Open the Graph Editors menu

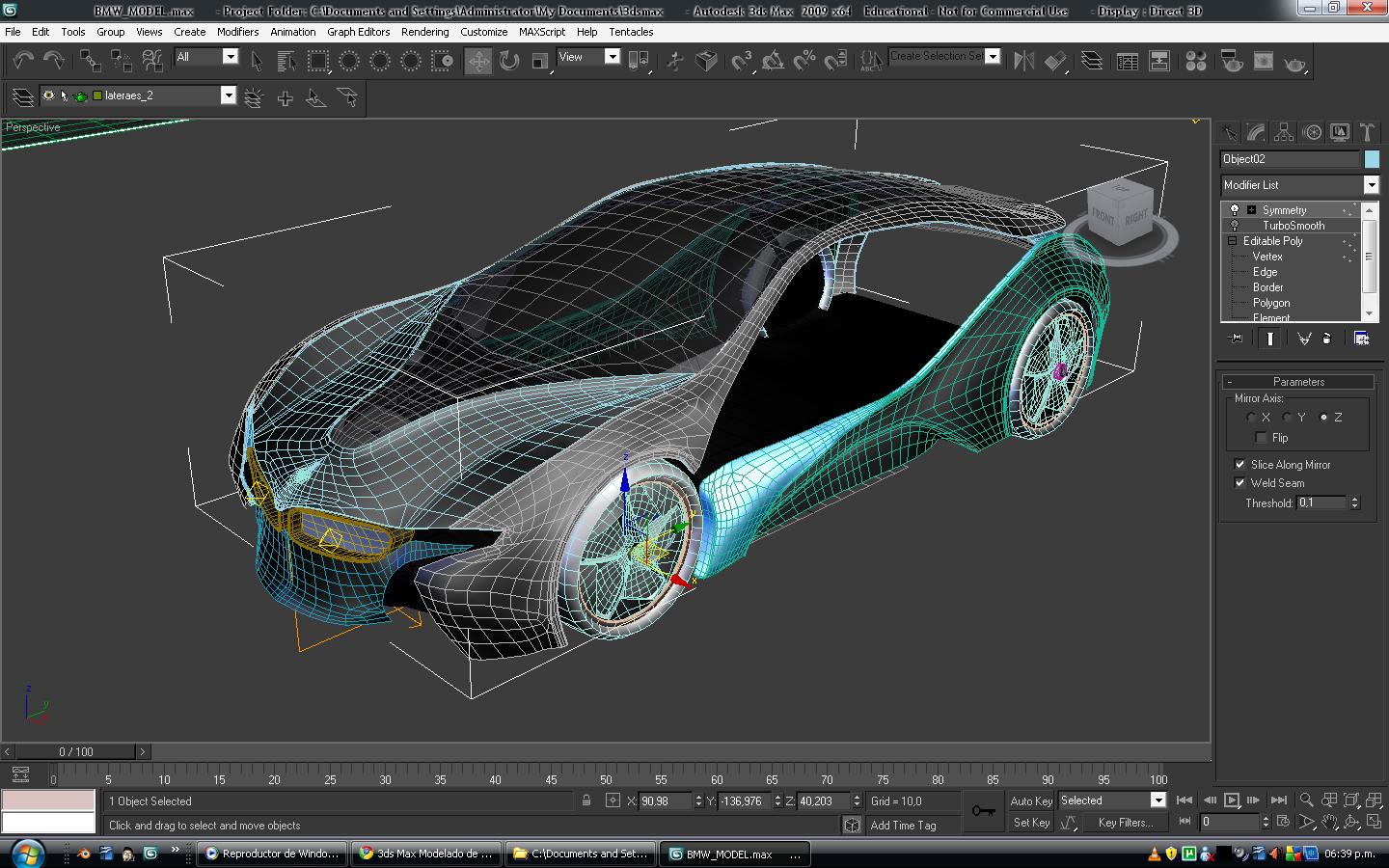[x=358, y=32]
